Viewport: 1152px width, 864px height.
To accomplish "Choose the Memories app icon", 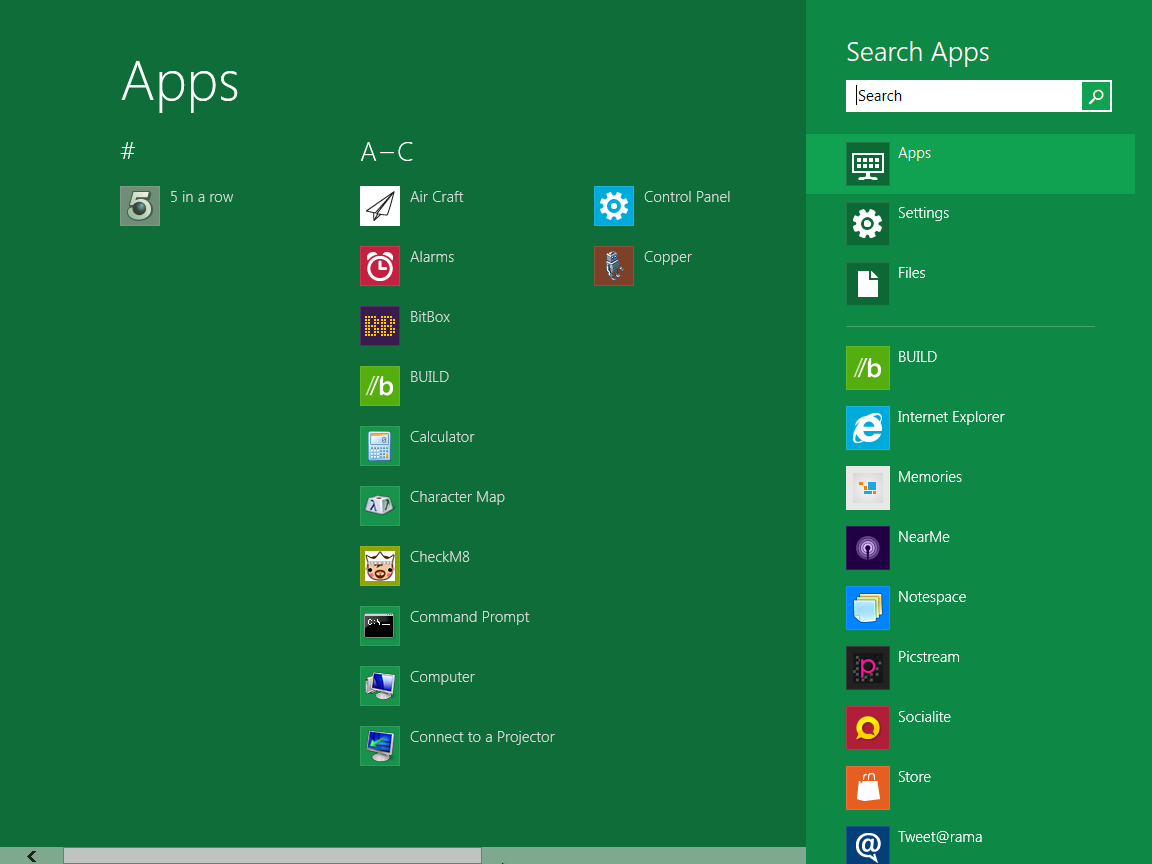I will pos(868,488).
